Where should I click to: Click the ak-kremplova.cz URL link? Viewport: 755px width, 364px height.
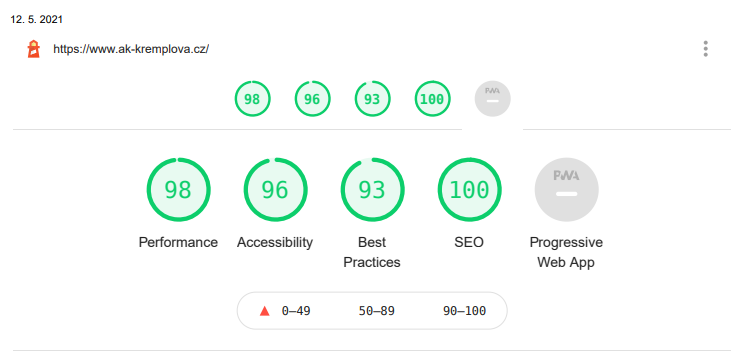tap(131, 49)
